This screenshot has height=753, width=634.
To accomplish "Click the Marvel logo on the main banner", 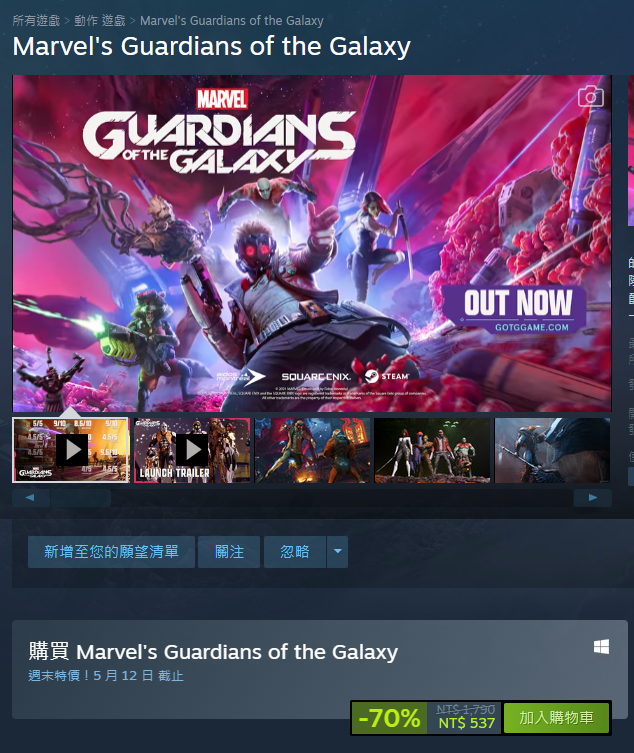I will coord(222,99).
